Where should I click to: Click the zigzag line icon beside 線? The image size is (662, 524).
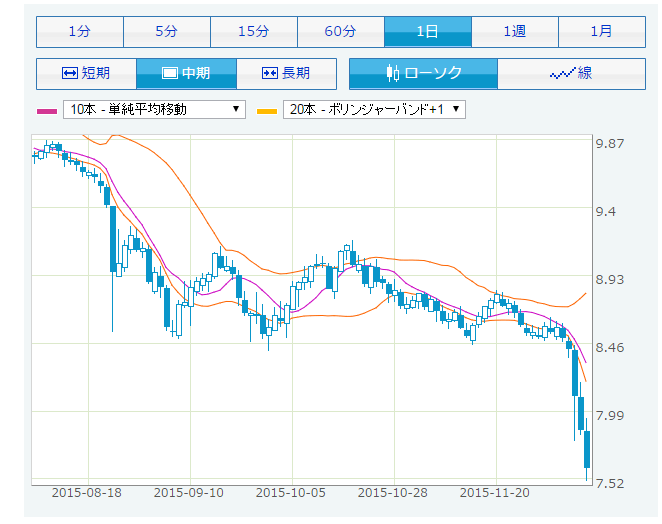click(x=562, y=74)
